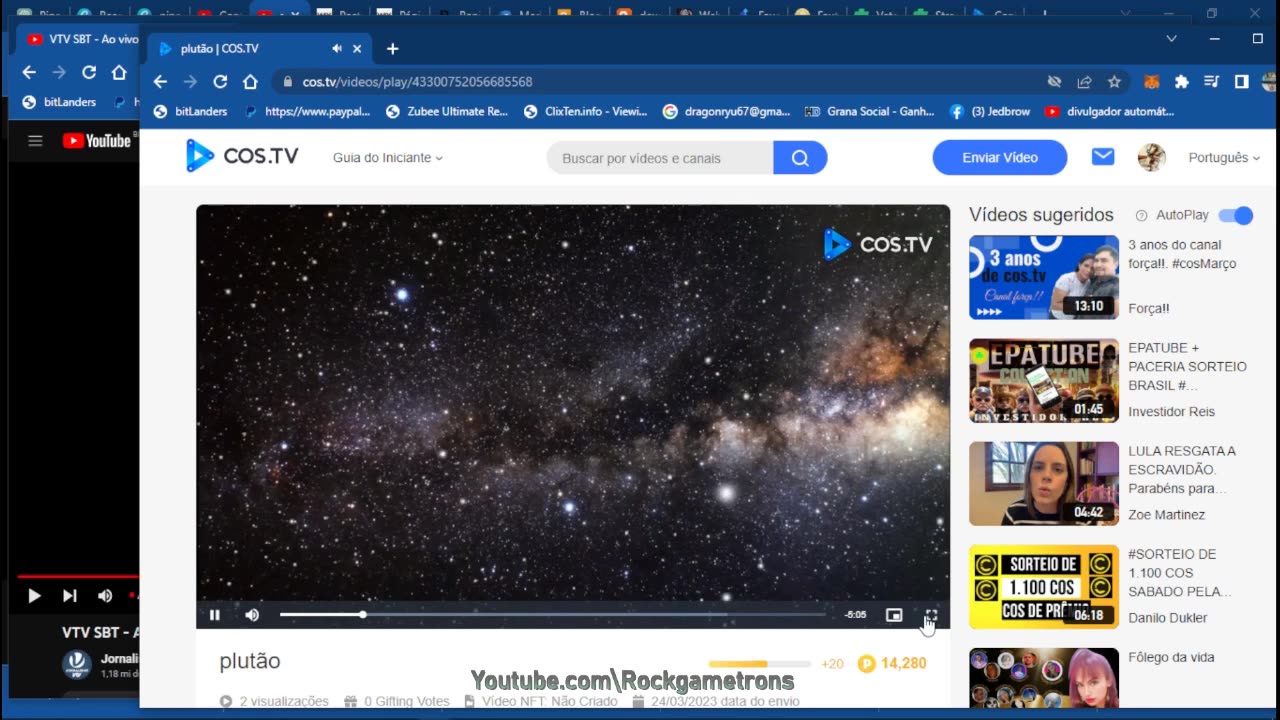Open SORTEIO DE 1.100 COS thumbnail
Image resolution: width=1280 pixels, height=720 pixels.
pyautogui.click(x=1044, y=586)
